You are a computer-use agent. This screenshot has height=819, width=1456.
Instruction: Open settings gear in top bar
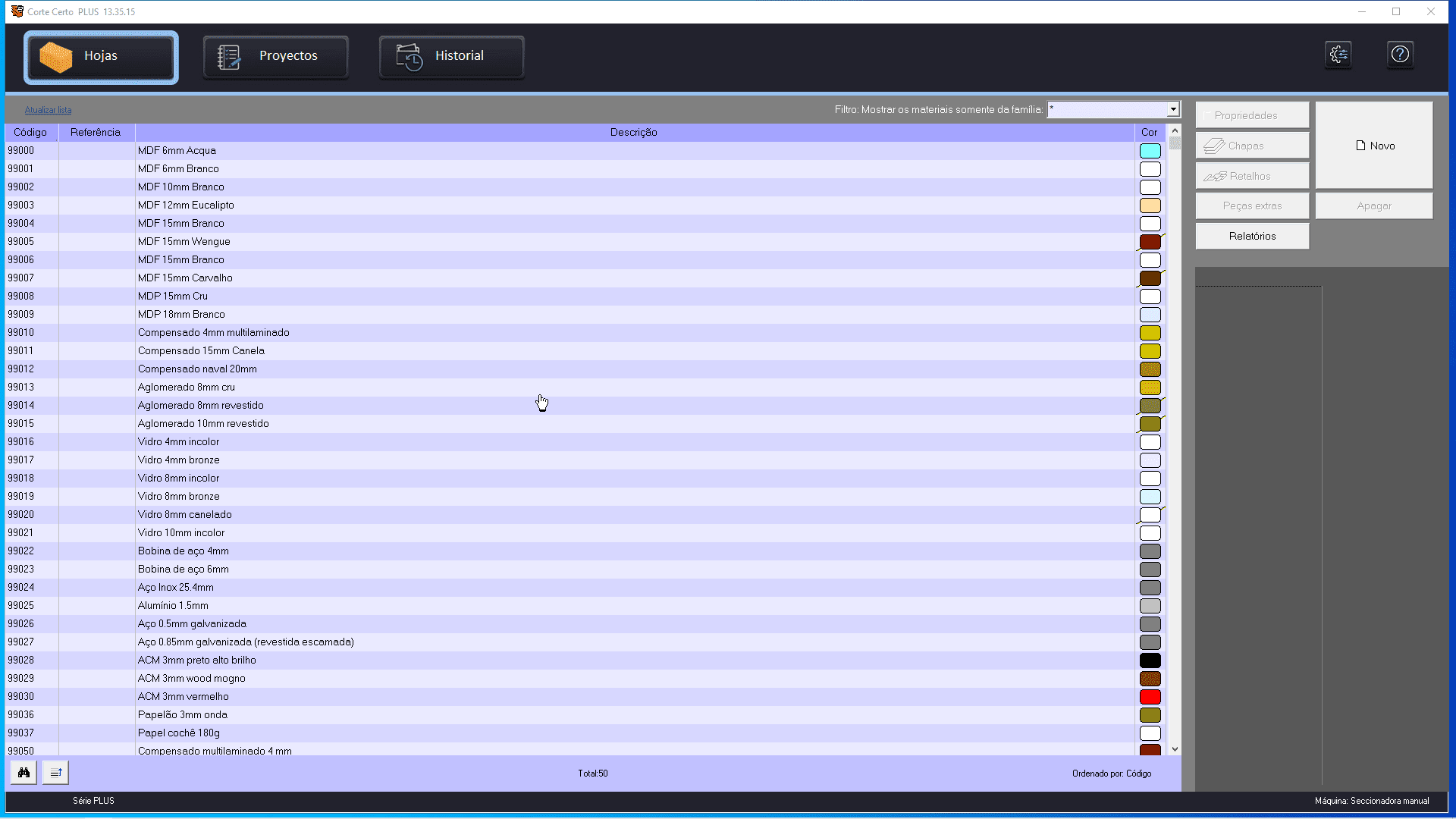click(x=1338, y=55)
